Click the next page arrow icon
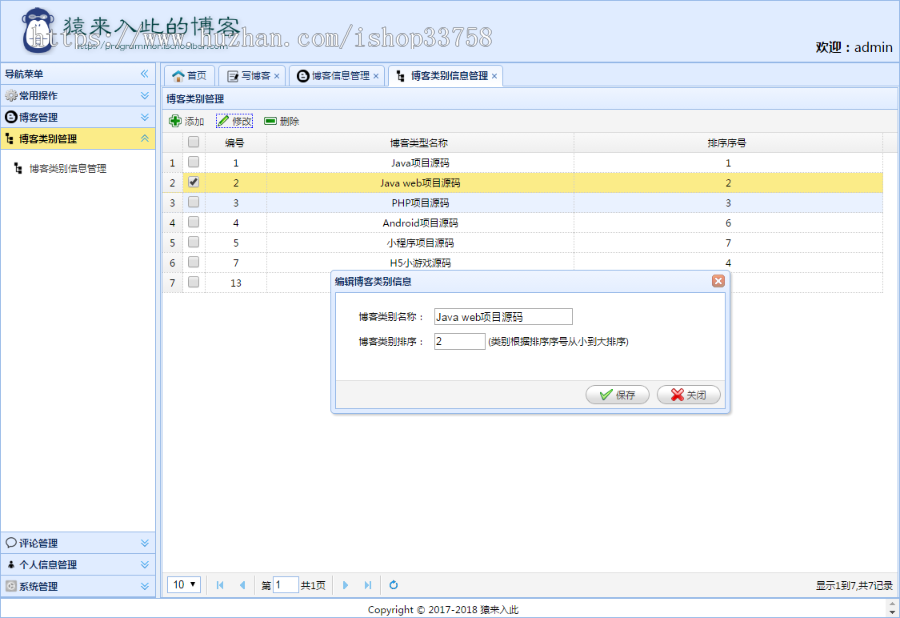The width and height of the screenshot is (900, 618). 345,585
